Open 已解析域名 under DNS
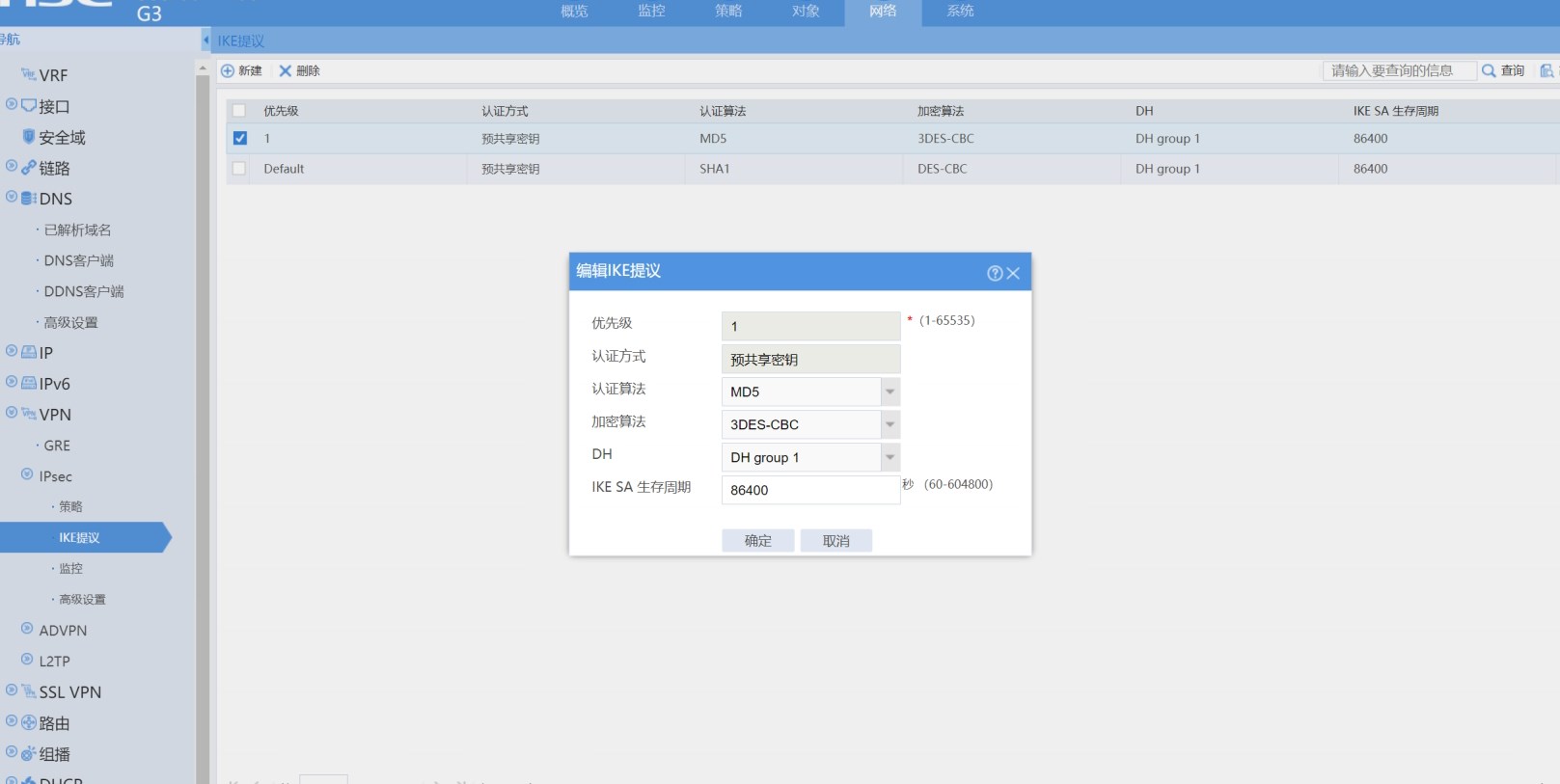Viewport: 1560px width, 784px height. (77, 230)
